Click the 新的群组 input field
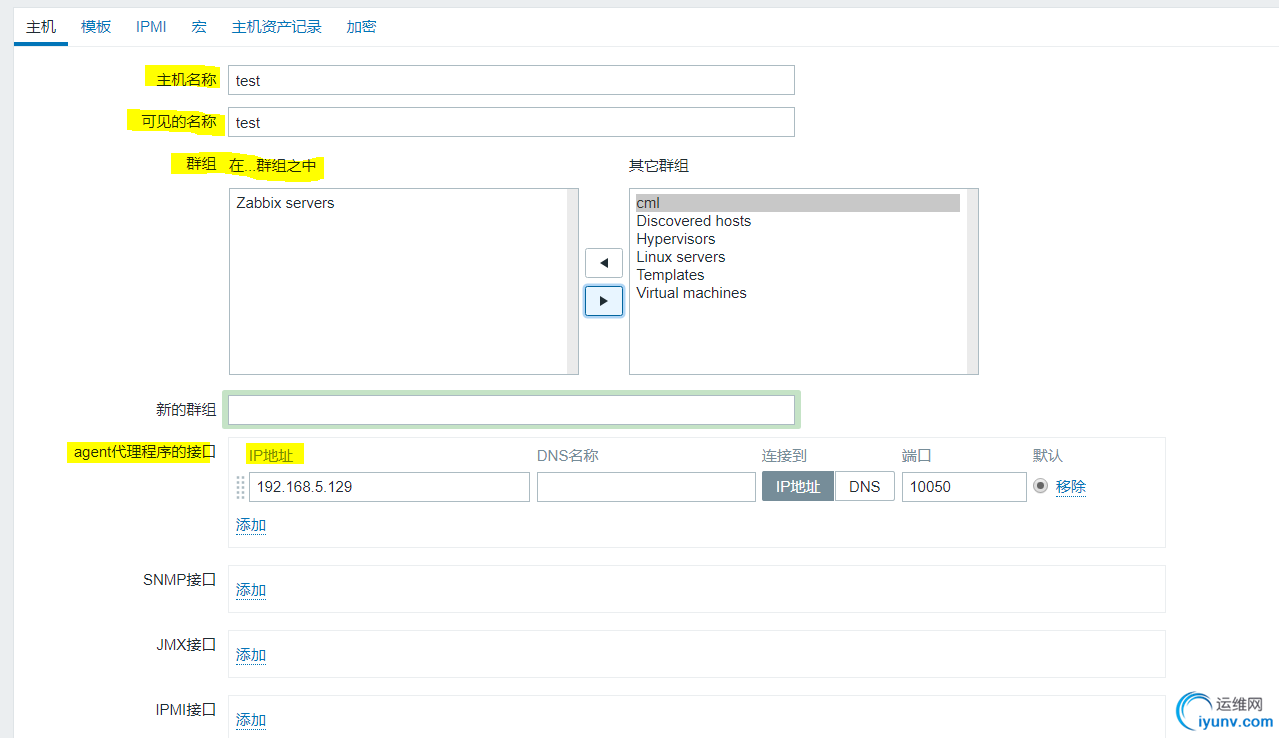This screenshot has width=1279, height=738. point(511,410)
